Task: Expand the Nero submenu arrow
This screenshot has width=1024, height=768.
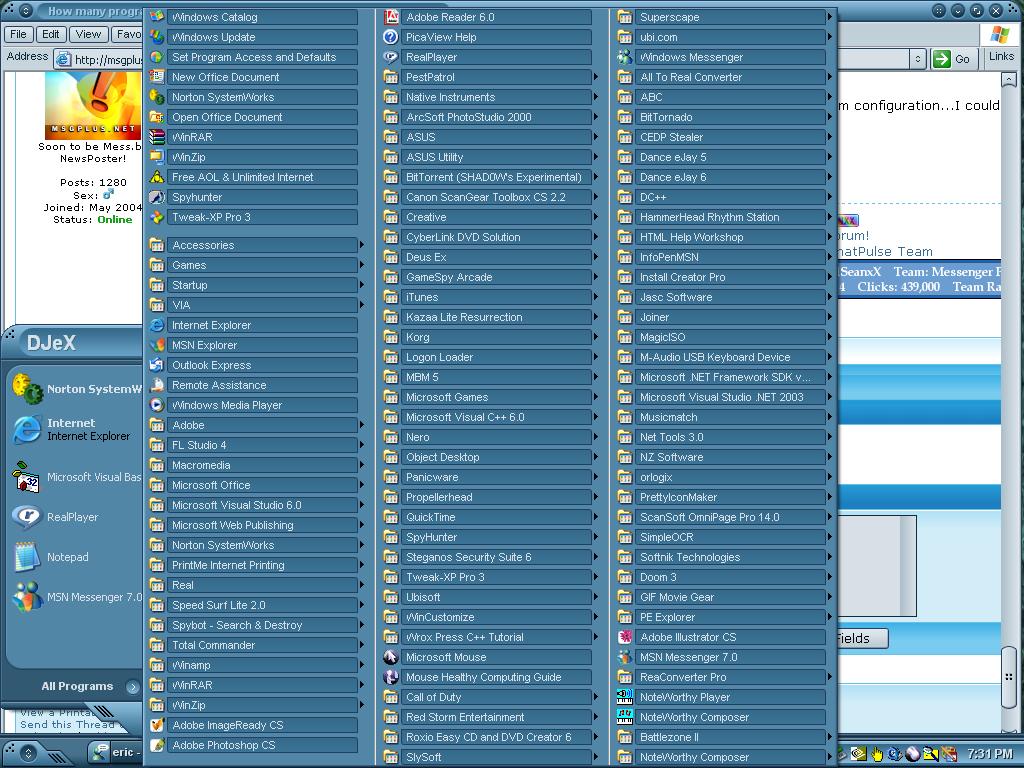Action: pyautogui.click(x=596, y=437)
